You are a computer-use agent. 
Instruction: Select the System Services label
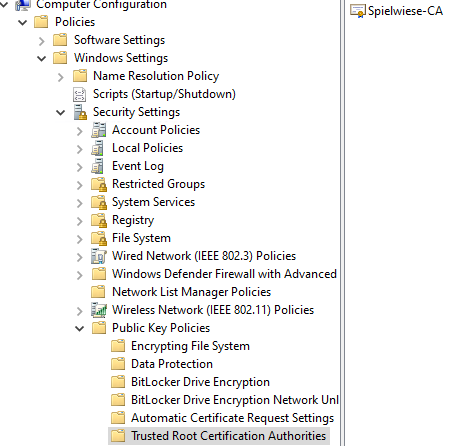(x=153, y=202)
